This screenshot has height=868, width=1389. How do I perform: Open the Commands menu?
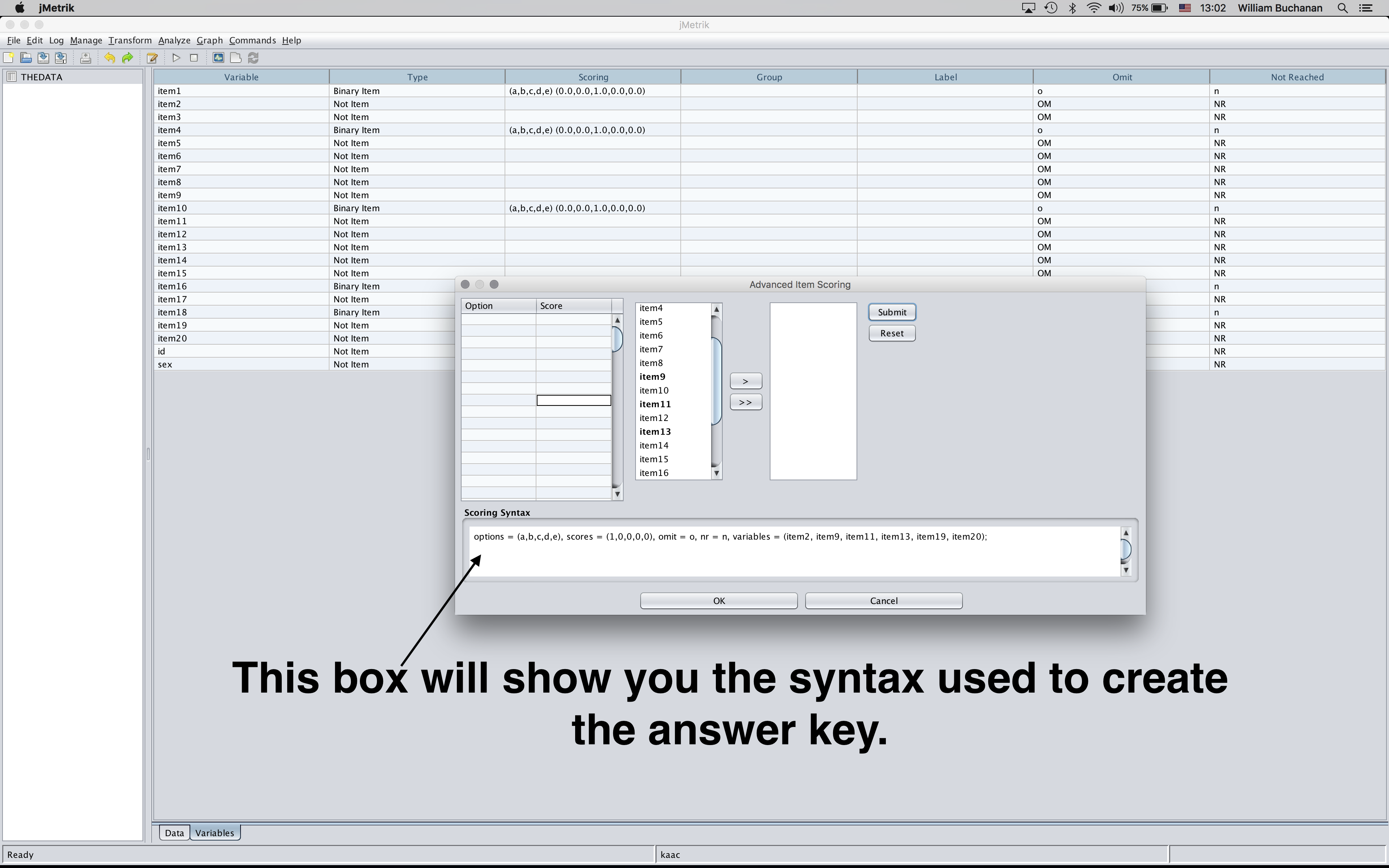coord(252,40)
